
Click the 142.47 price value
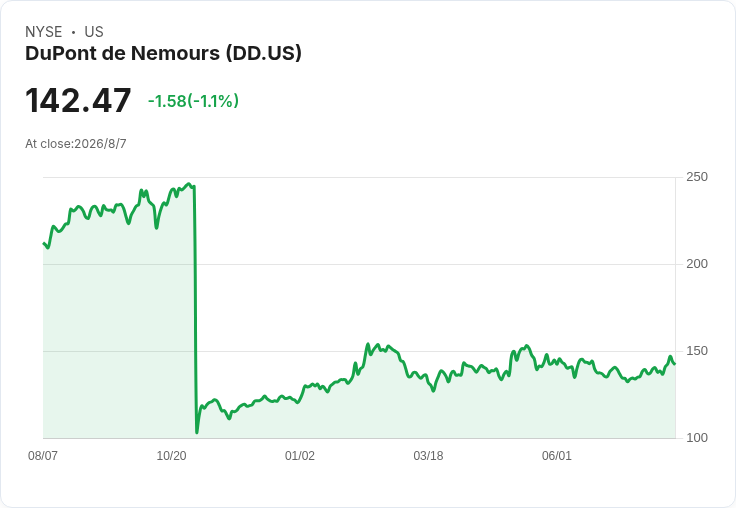click(78, 100)
